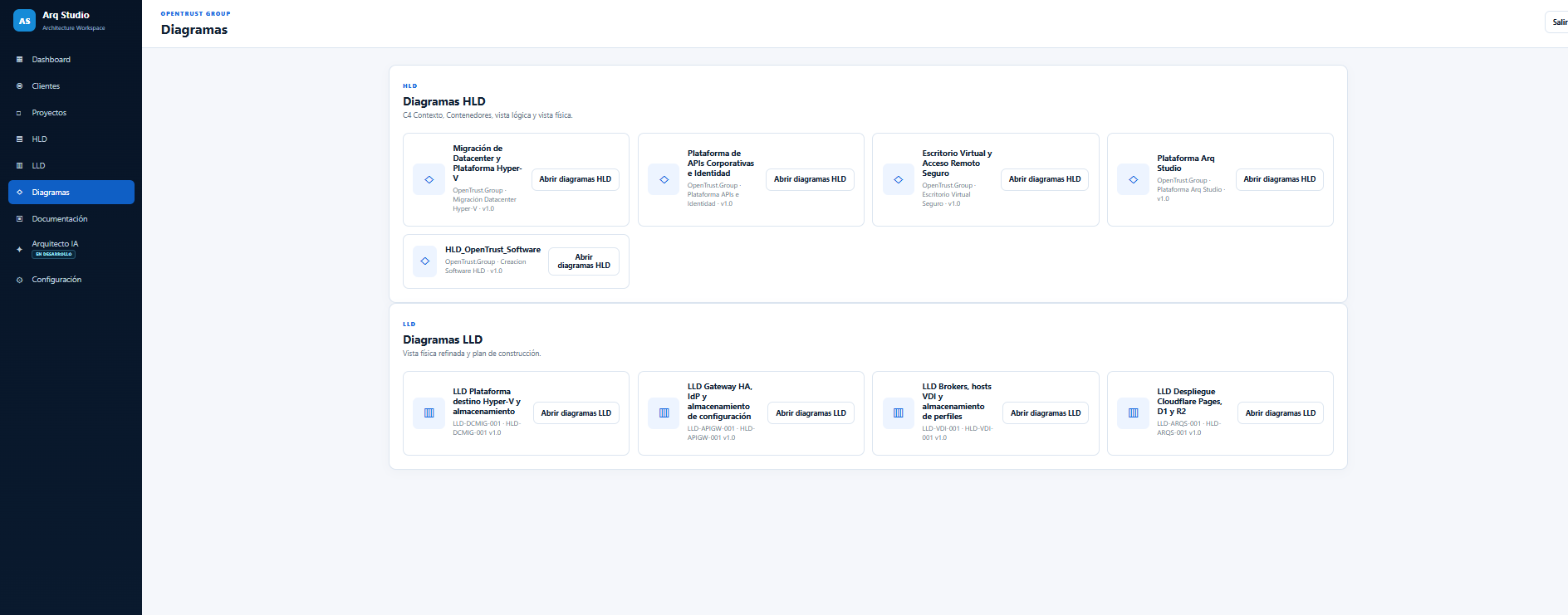Navigate to Proyectos section

tap(71, 113)
